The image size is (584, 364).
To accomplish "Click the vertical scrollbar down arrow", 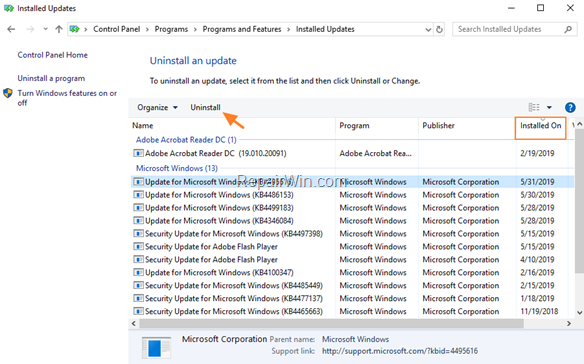I will coord(579,313).
